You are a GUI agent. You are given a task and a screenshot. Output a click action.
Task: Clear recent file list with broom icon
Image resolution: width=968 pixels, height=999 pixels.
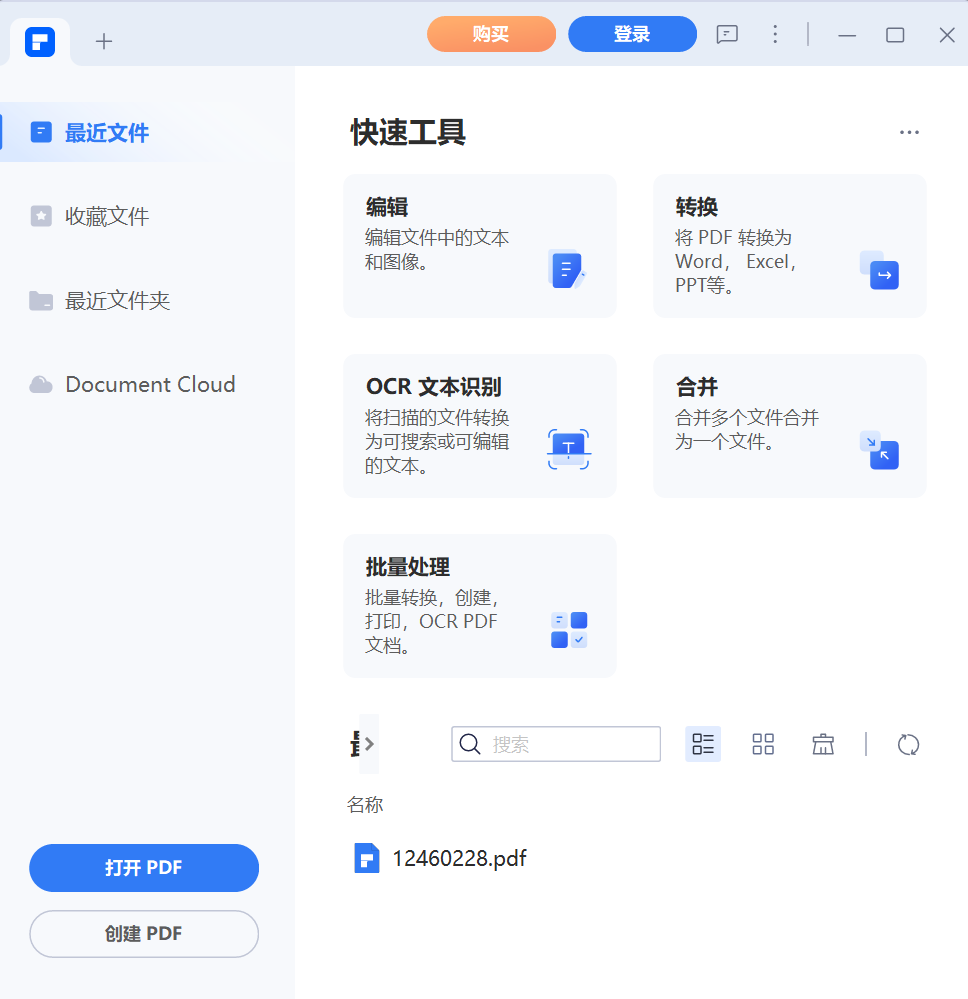click(x=823, y=744)
